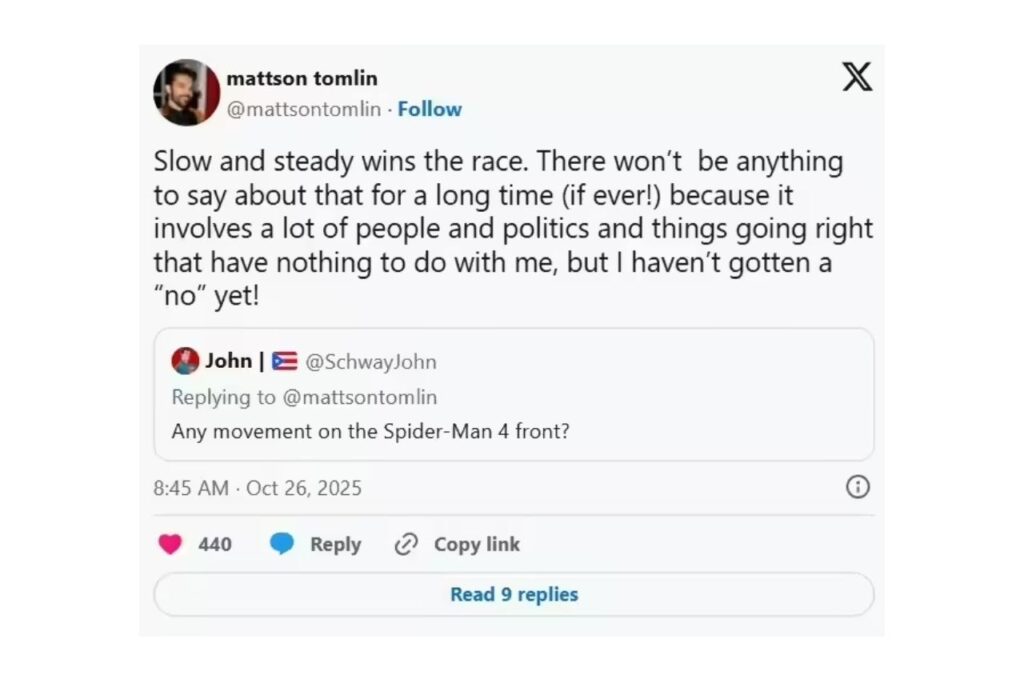Click the @mattsontomlin handle under the name
Screen dimensions: 1024x683
coord(304,109)
